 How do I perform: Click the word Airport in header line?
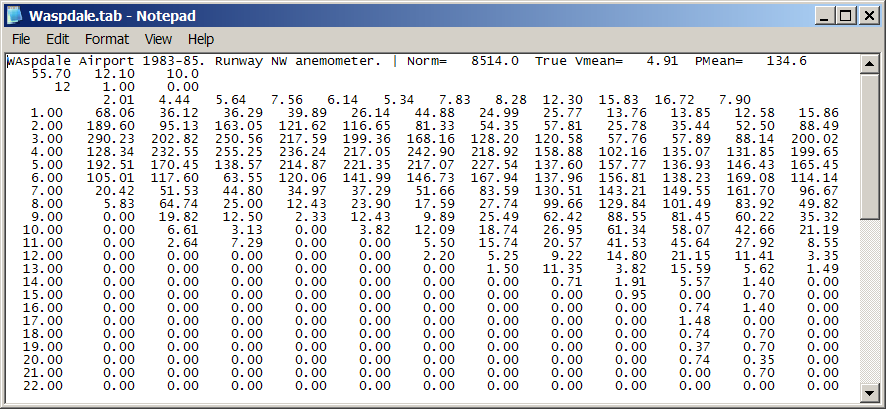[x=107, y=61]
